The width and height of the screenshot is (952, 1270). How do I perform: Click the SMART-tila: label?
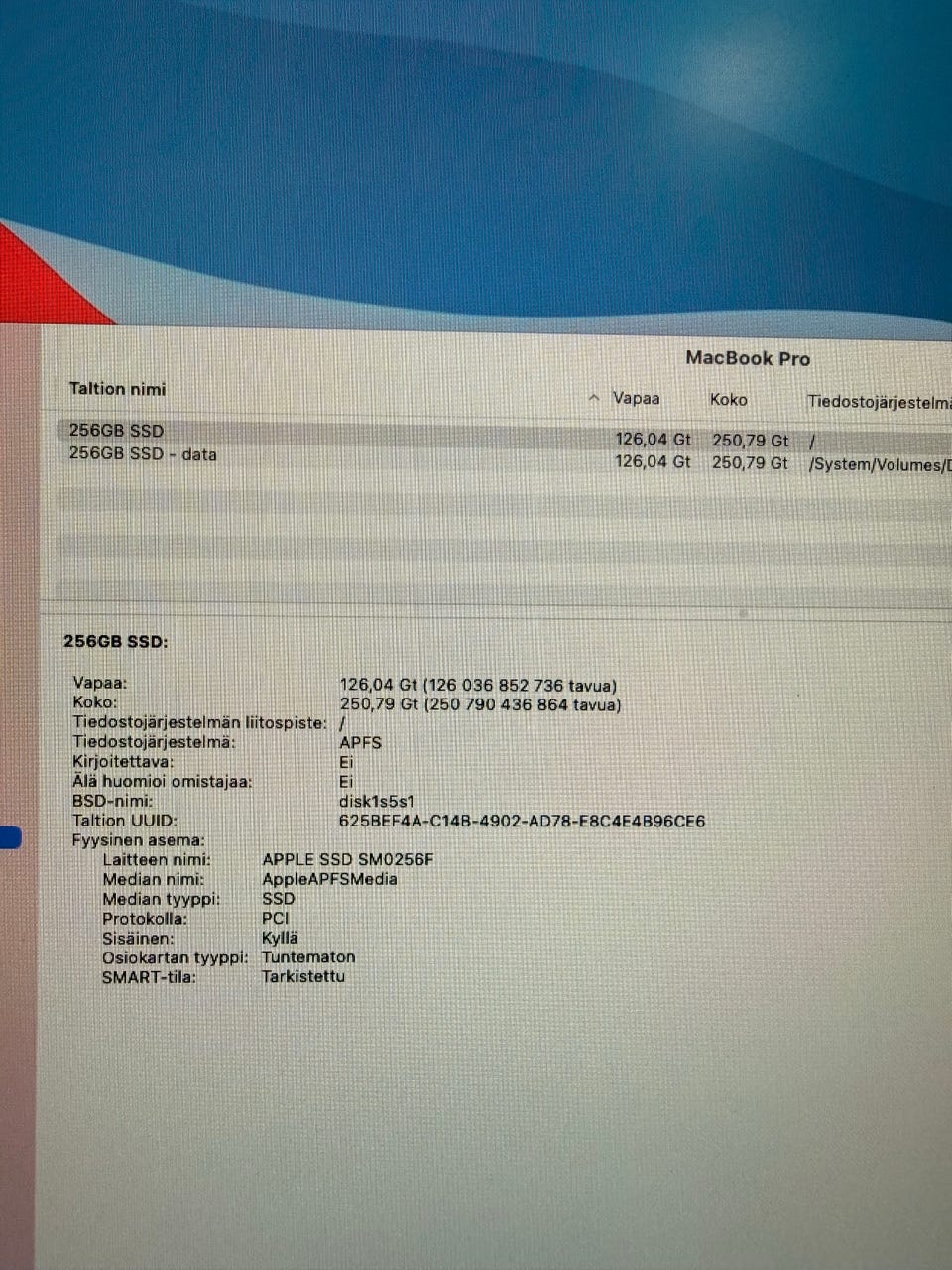coord(149,977)
